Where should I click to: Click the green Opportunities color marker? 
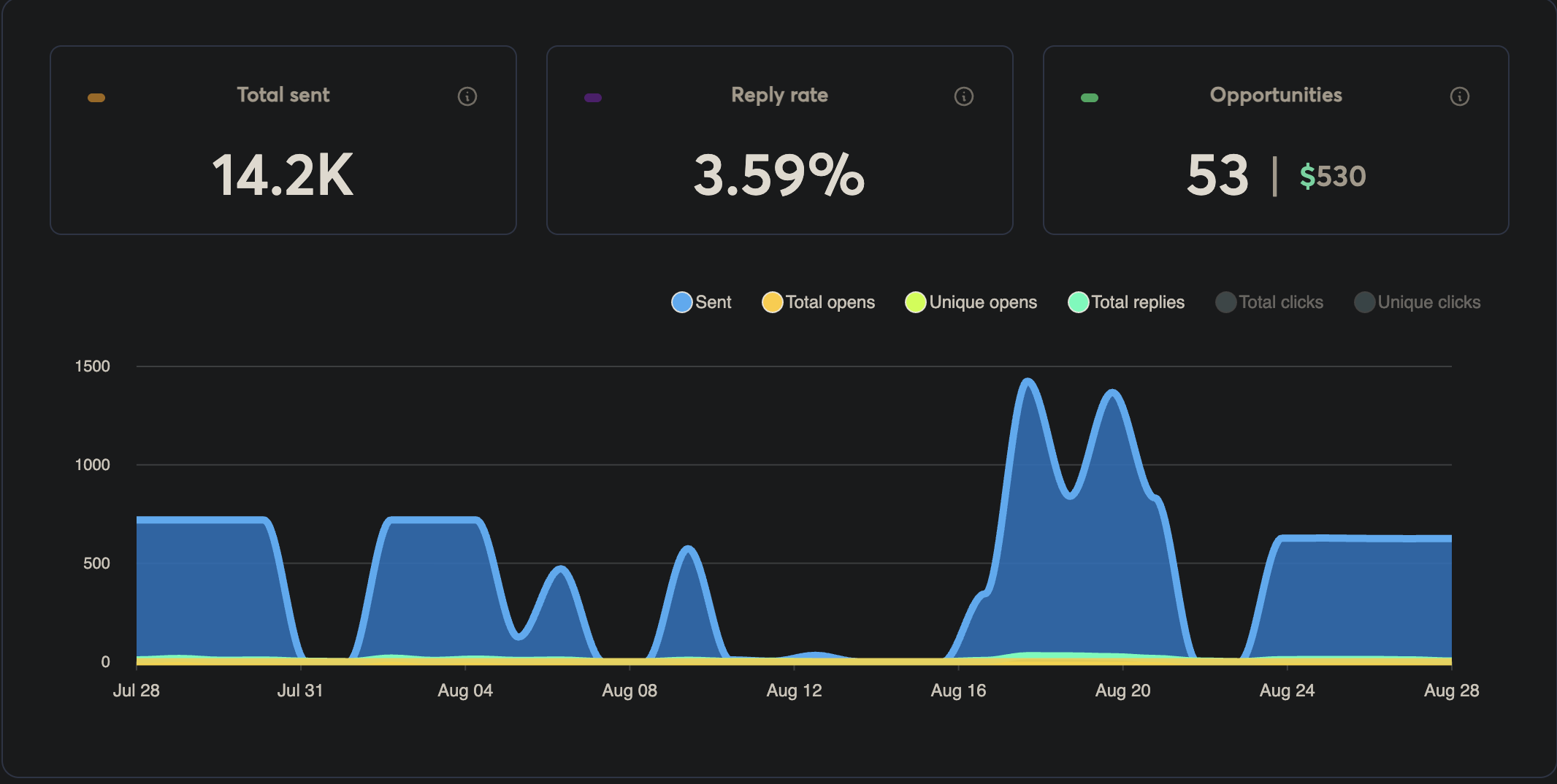tap(1090, 98)
